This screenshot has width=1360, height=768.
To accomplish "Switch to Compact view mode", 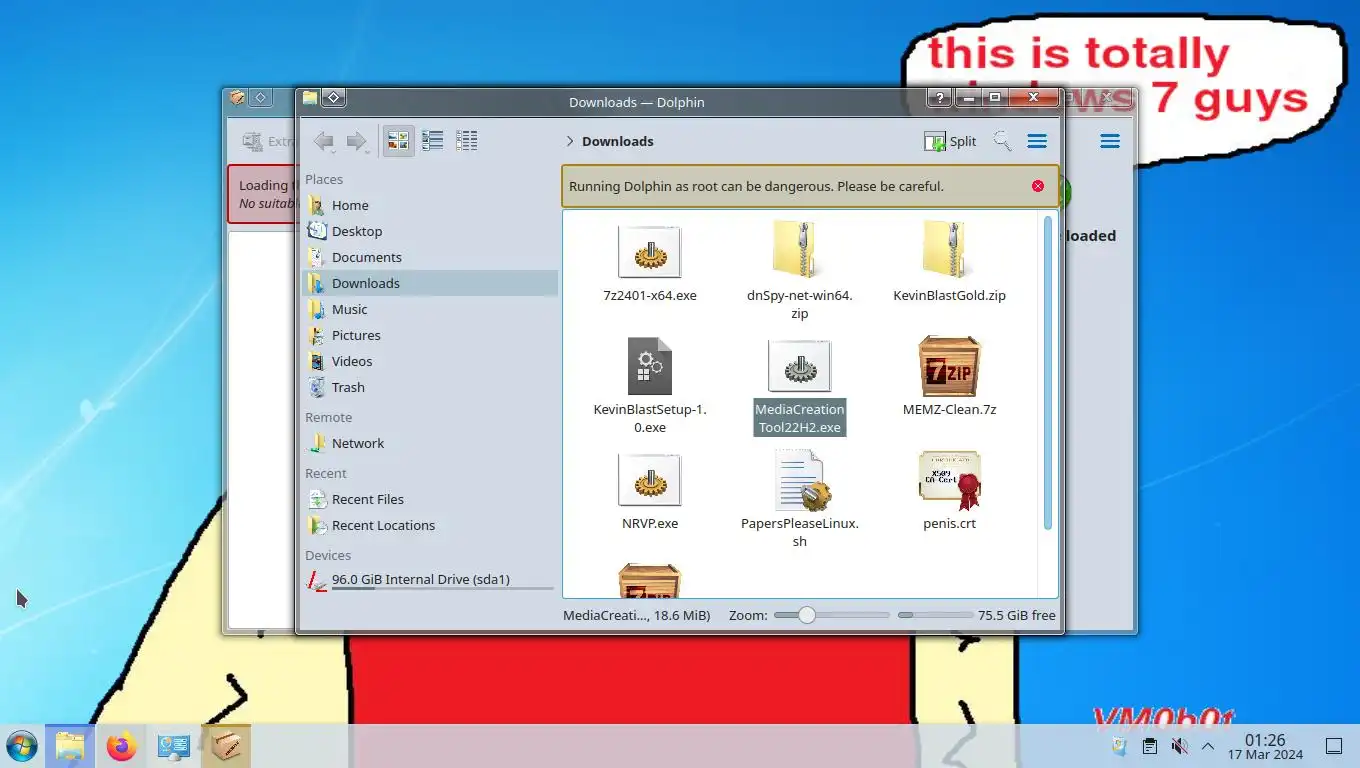I will point(433,141).
